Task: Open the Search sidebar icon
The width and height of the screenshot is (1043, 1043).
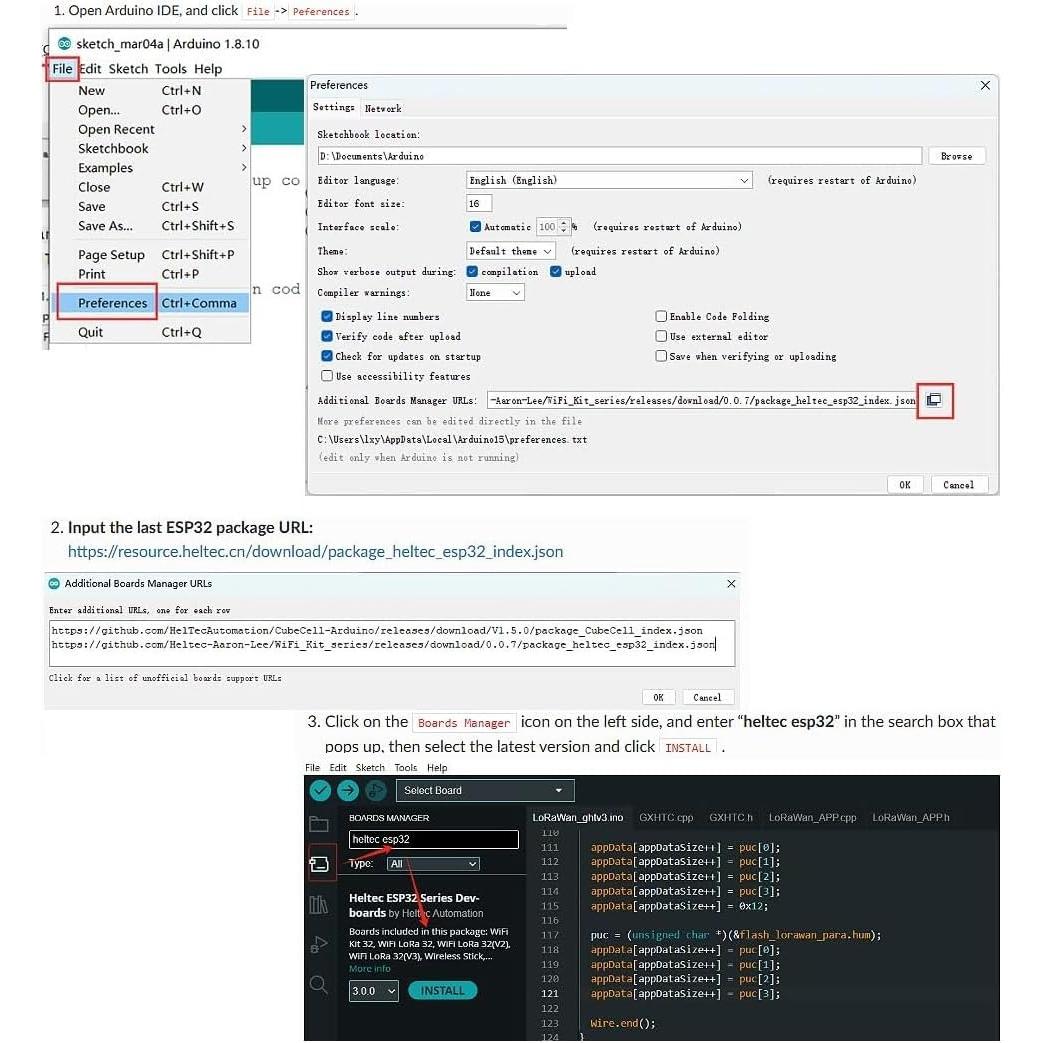Action: [x=319, y=985]
